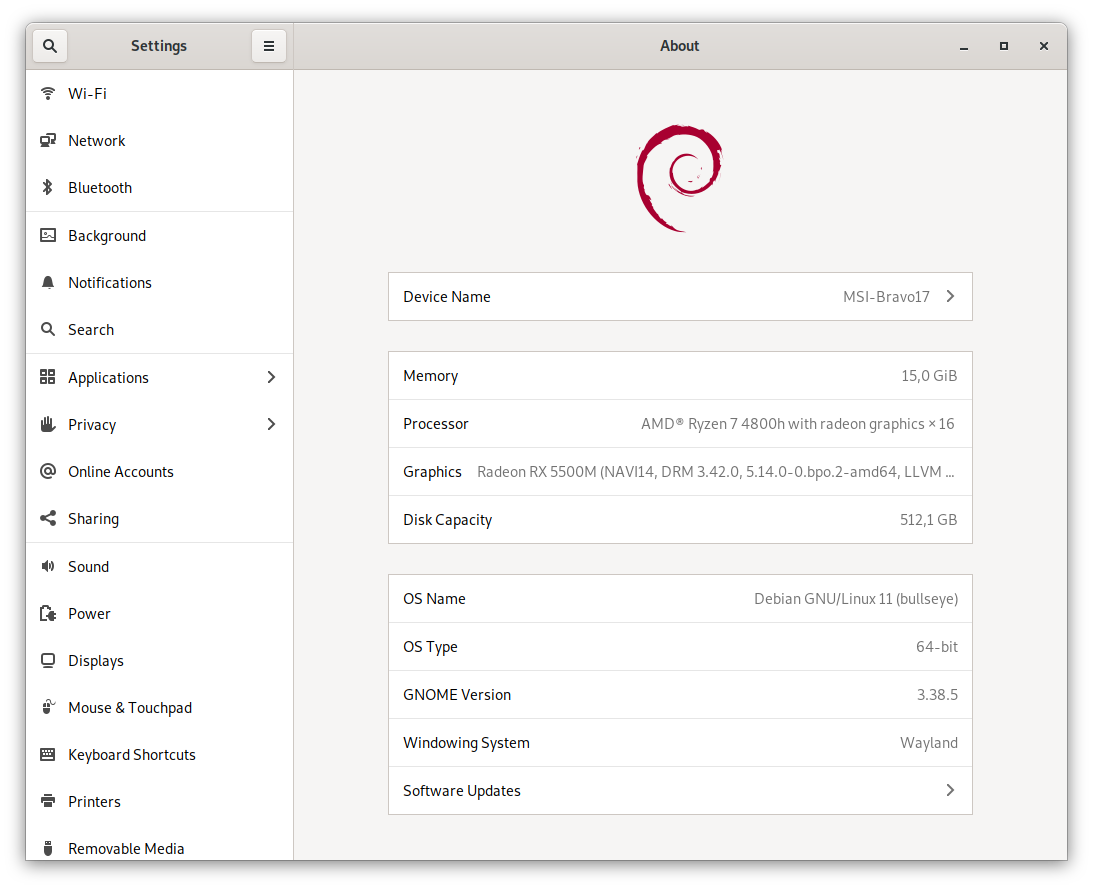Open Software Updates chevron arrow
1093x889 pixels.
[x=950, y=790]
